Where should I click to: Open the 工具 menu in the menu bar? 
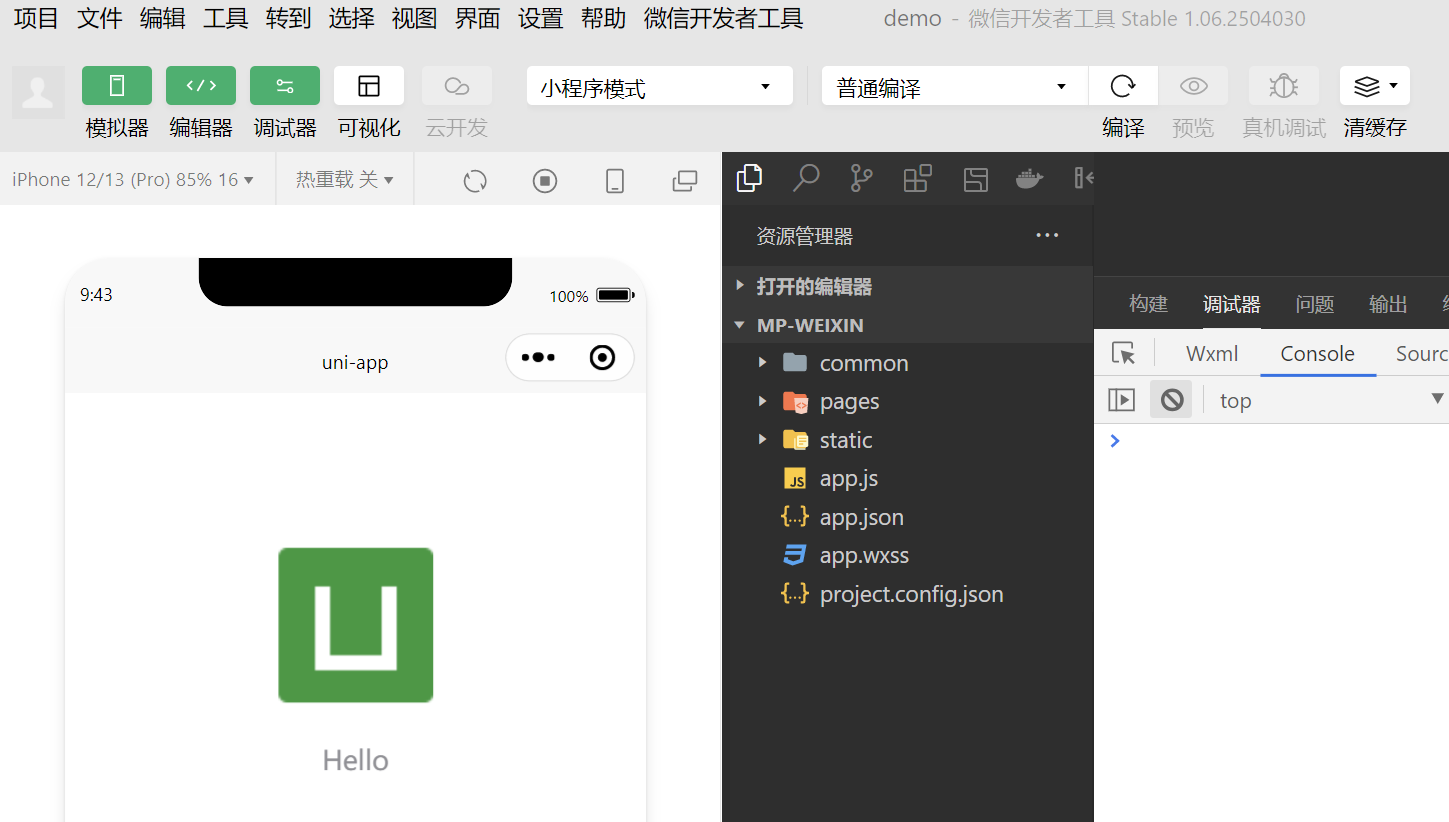pos(225,18)
